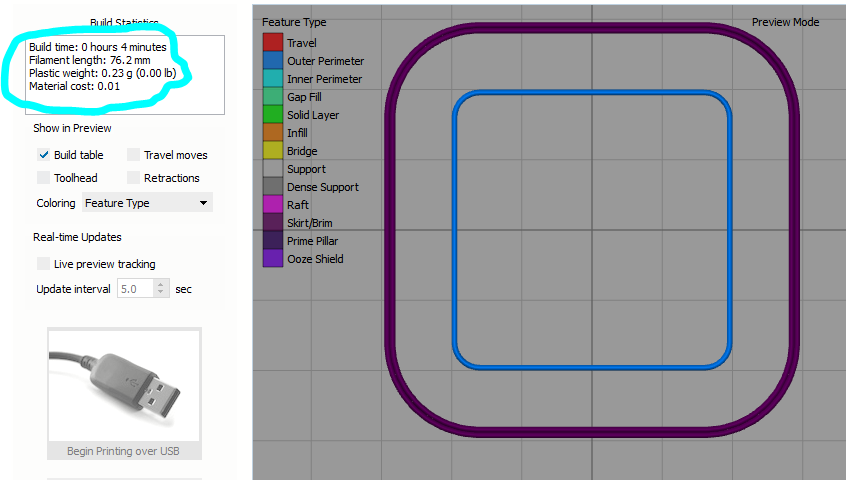This screenshot has width=846, height=480.
Task: Click the Skirt/Brim purple swatch
Action: click(x=272, y=223)
